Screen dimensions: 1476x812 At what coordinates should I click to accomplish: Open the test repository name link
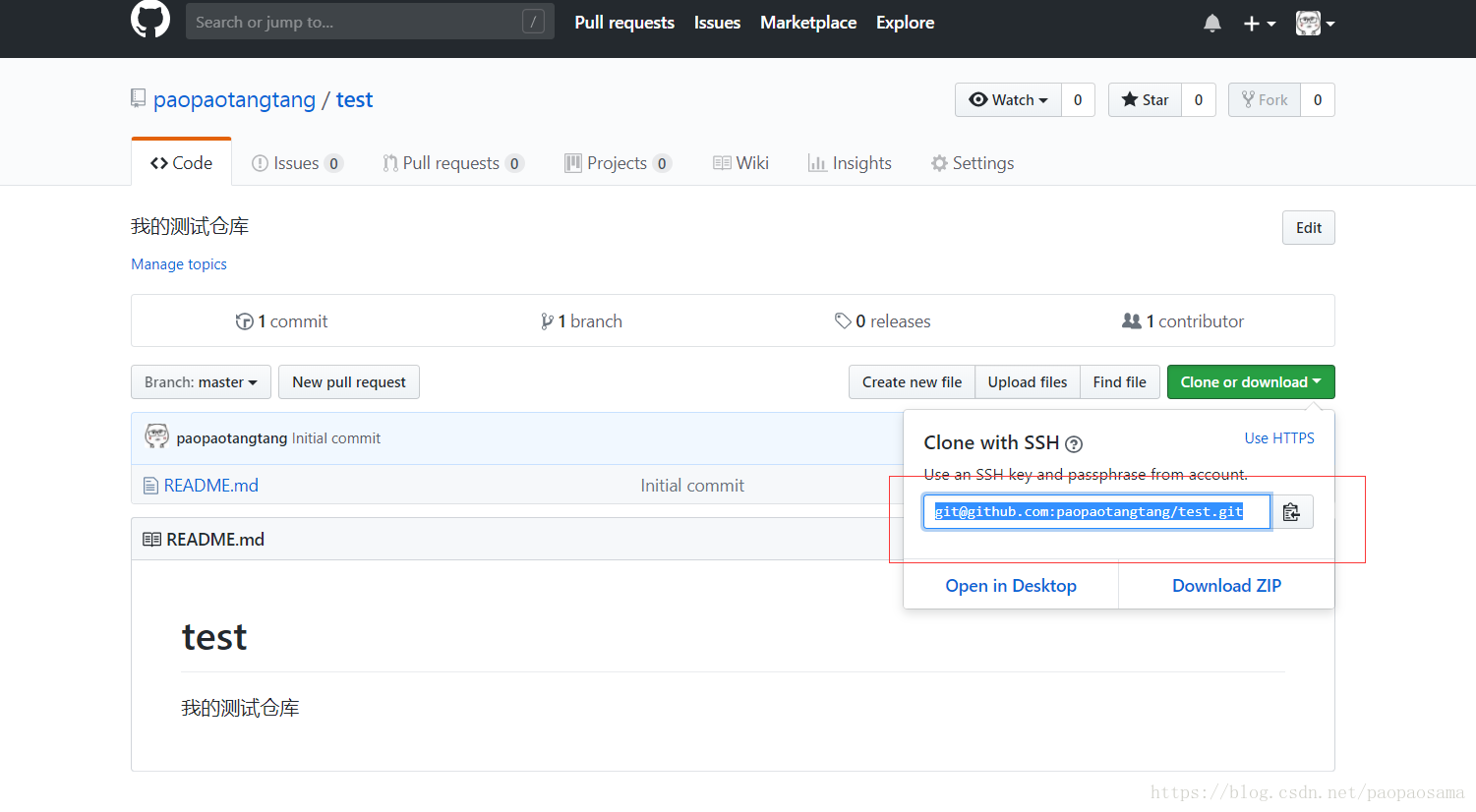(x=354, y=99)
